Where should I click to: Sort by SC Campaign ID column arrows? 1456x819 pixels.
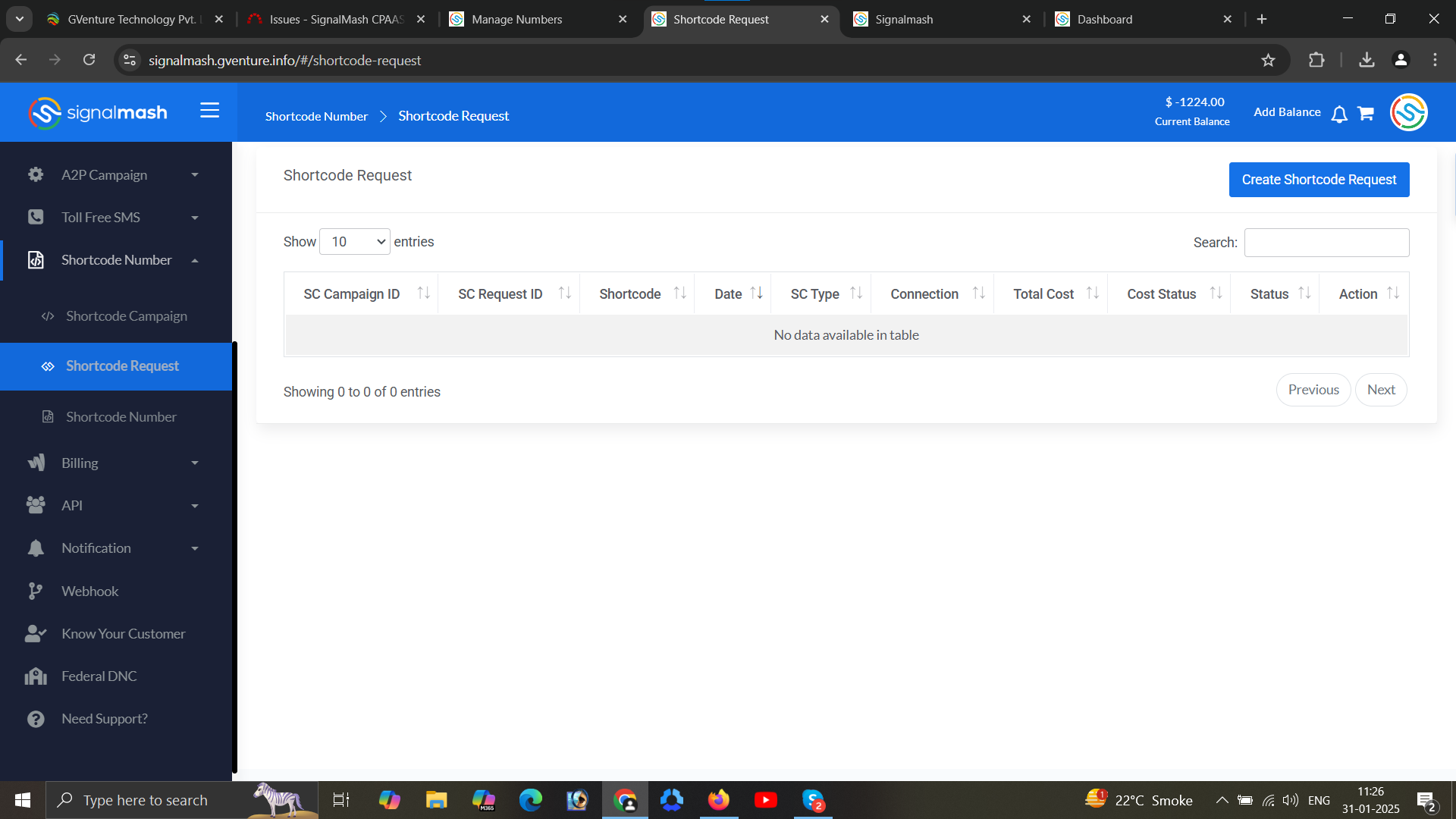click(424, 293)
